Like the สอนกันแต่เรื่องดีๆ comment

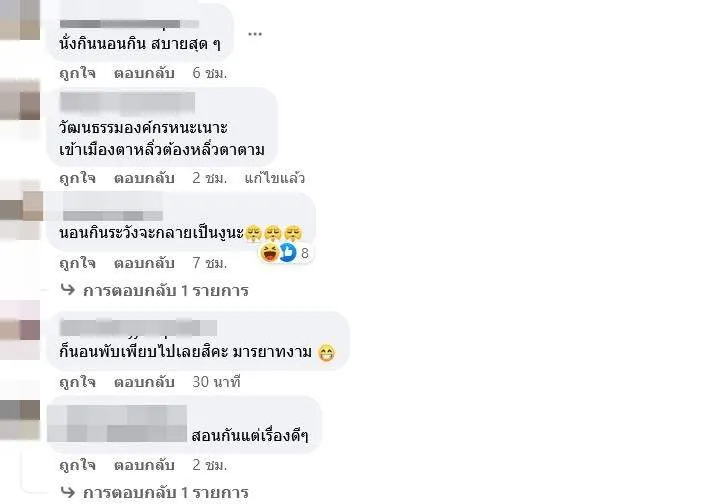78,465
